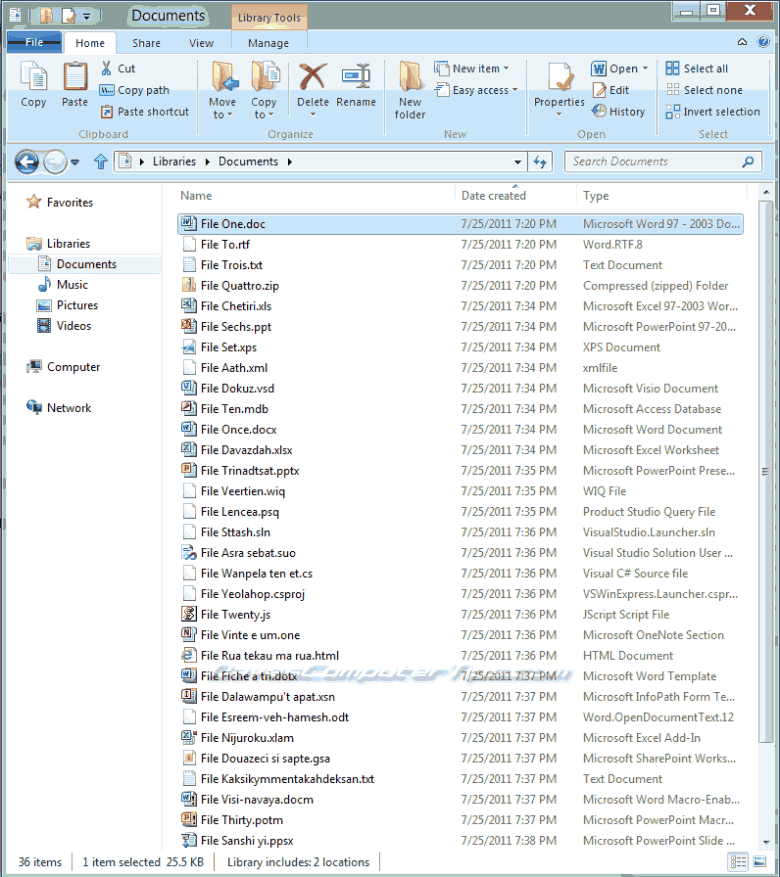Click the Rename icon

tap(356, 76)
